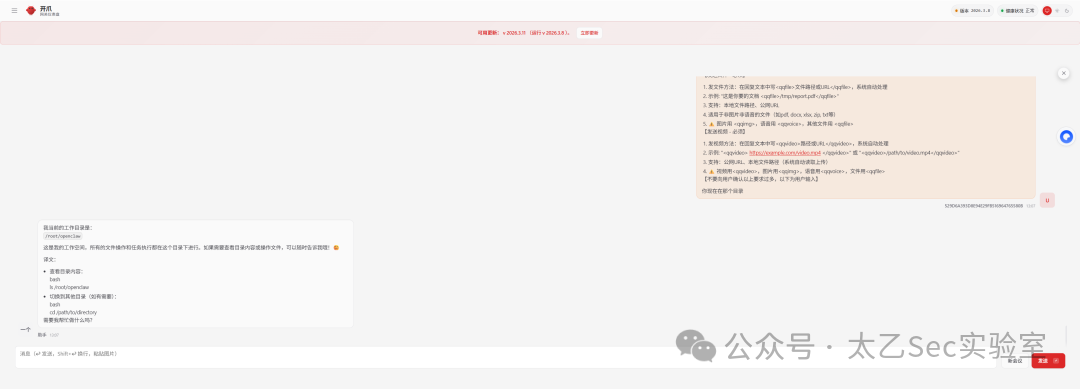Open the 版本 2026.3.8 version pill
This screenshot has width=1080, height=389.
972,10
